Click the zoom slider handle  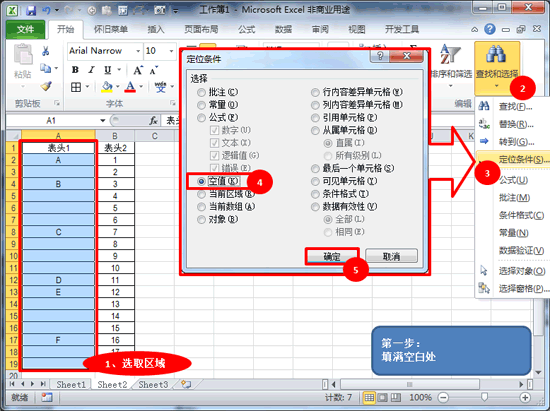484,397
